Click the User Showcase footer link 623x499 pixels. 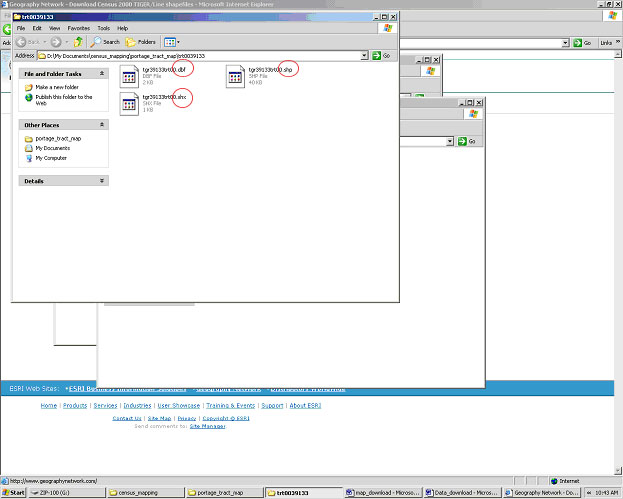click(x=178, y=405)
